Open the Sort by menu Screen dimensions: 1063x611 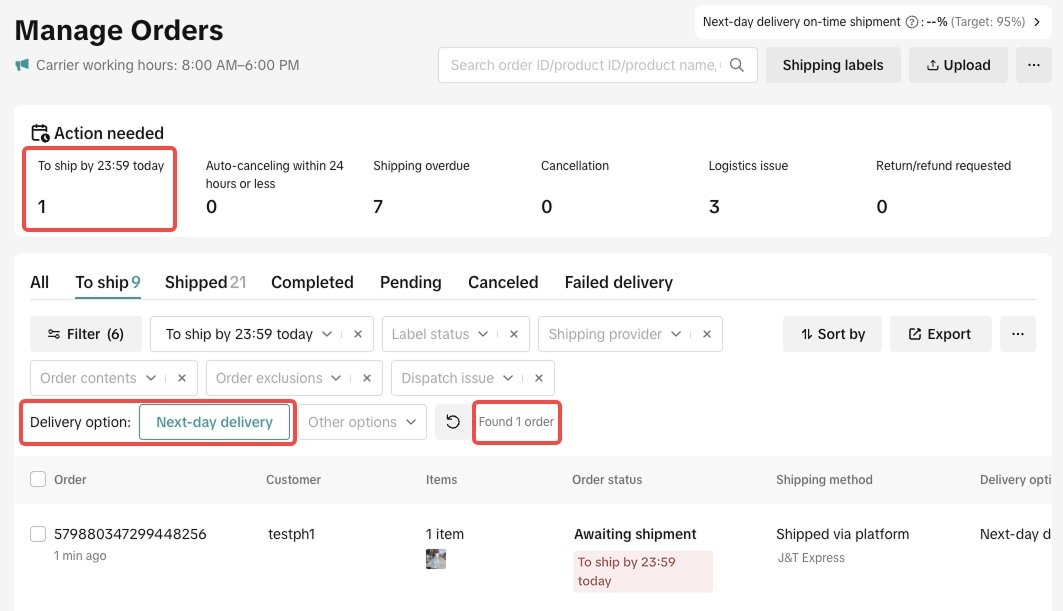[x=832, y=334]
